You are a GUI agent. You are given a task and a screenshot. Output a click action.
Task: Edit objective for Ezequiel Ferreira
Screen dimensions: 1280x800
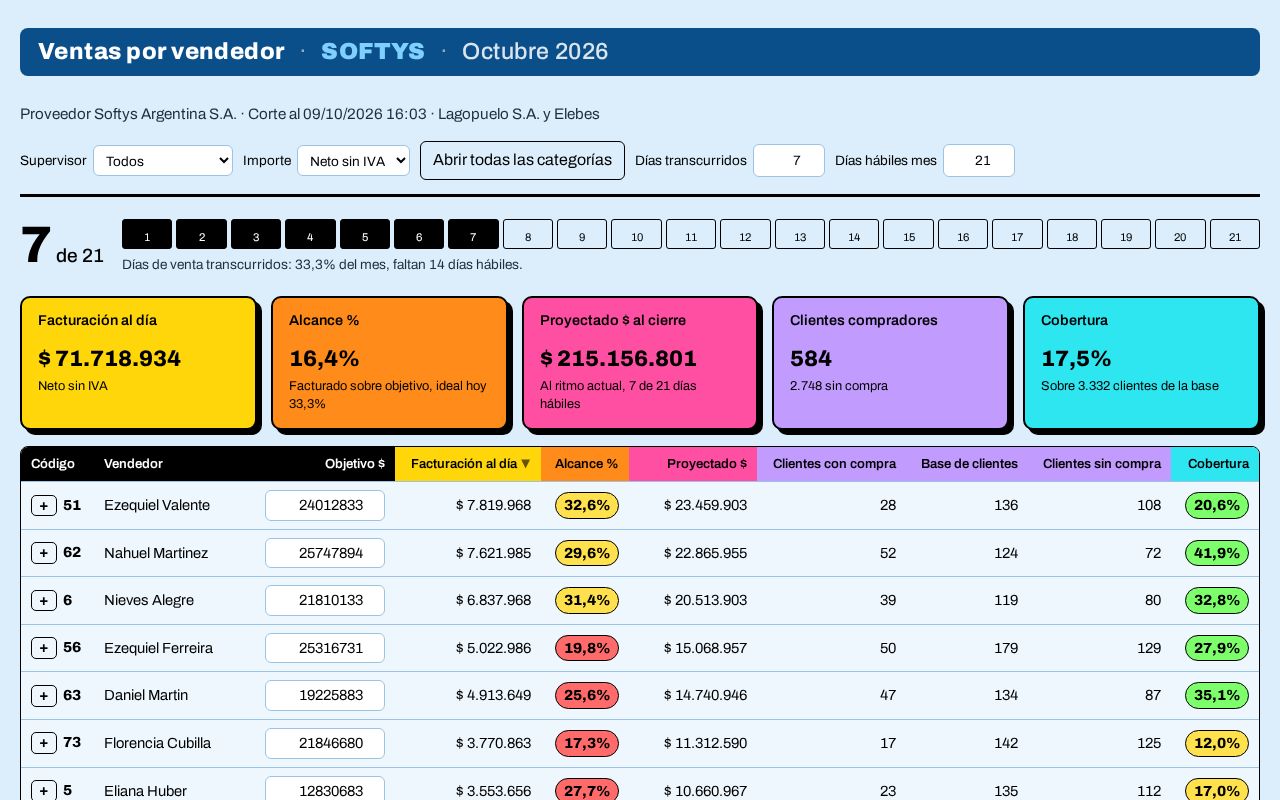coord(325,648)
